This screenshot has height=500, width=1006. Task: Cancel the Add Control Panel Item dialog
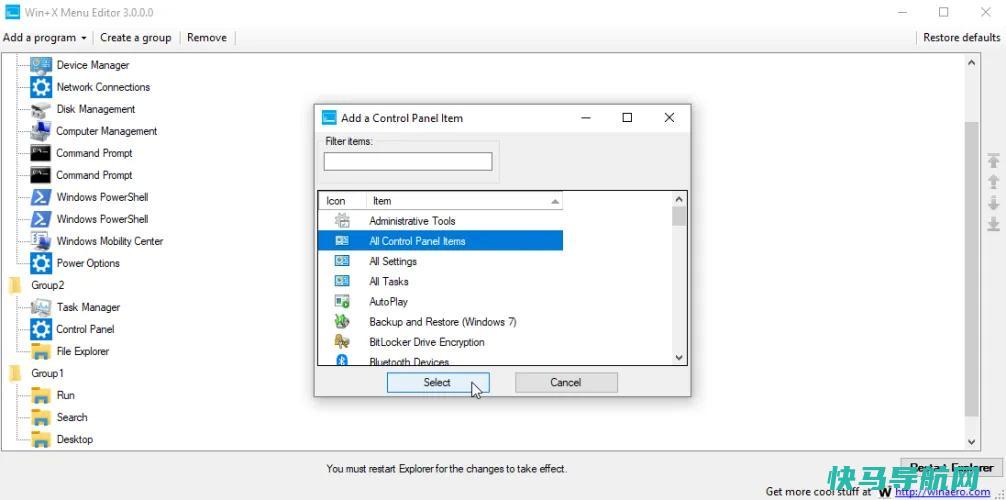[x=566, y=383]
